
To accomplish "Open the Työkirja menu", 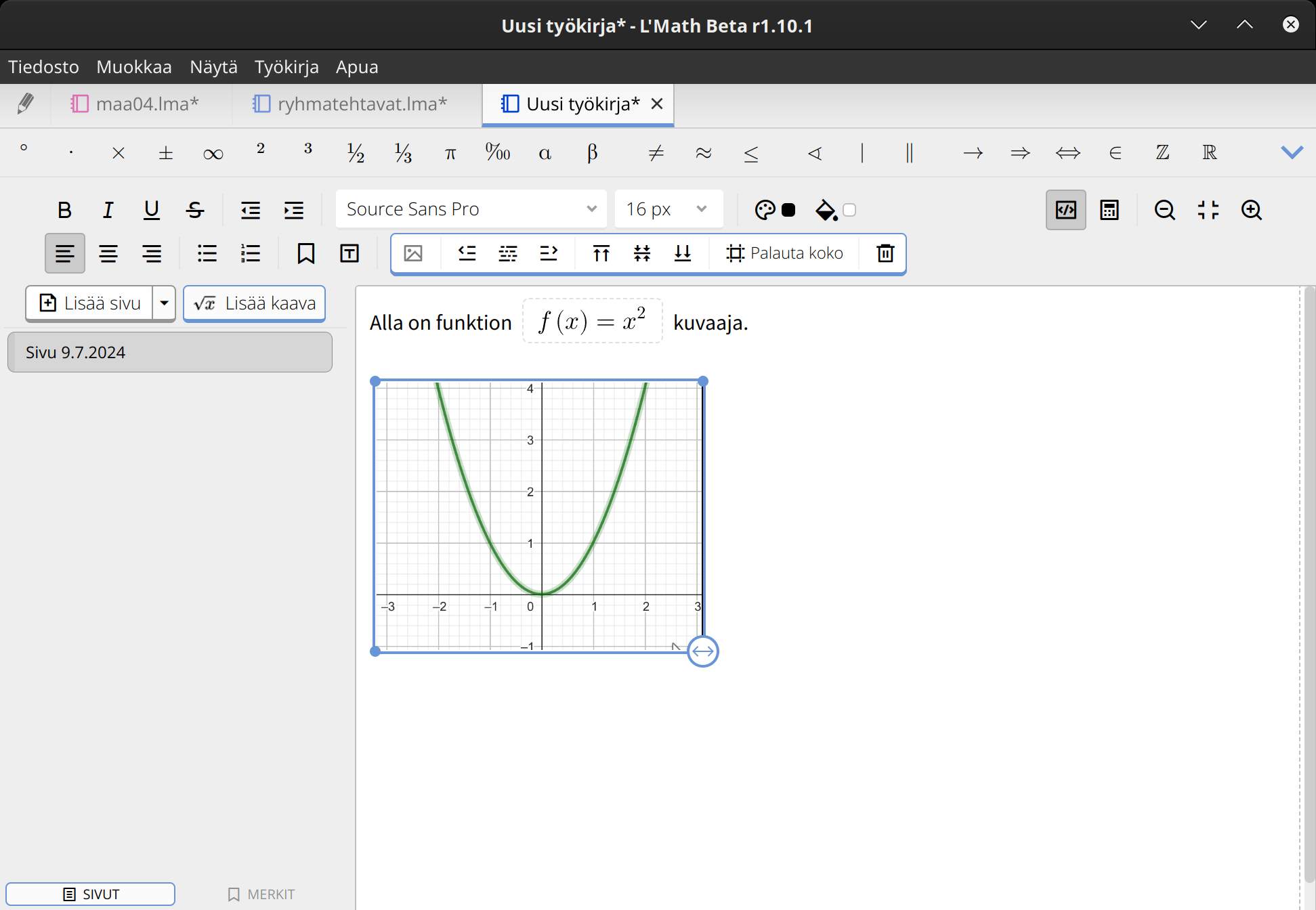I will (286, 67).
